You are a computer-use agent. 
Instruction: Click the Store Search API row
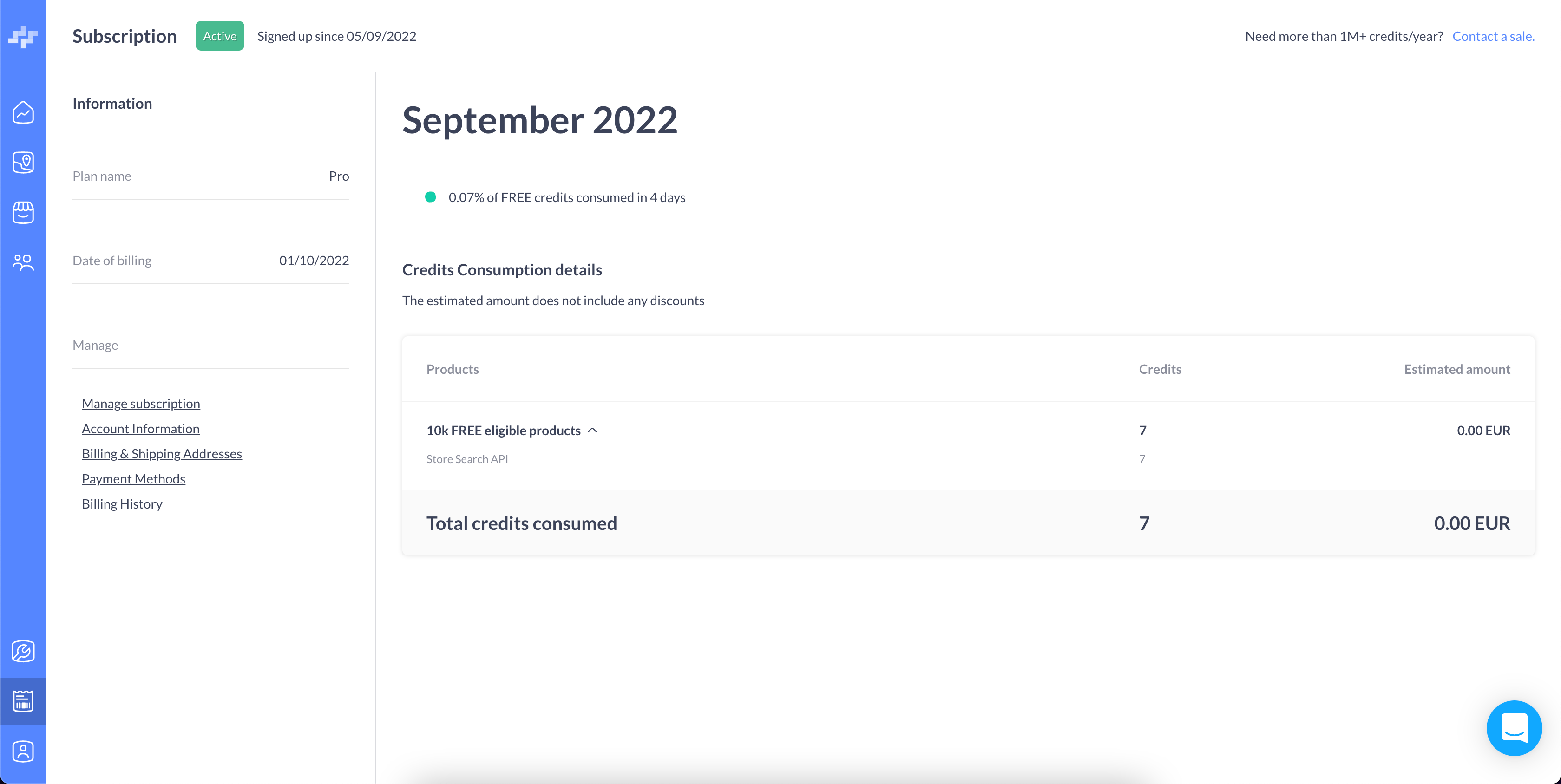(467, 459)
